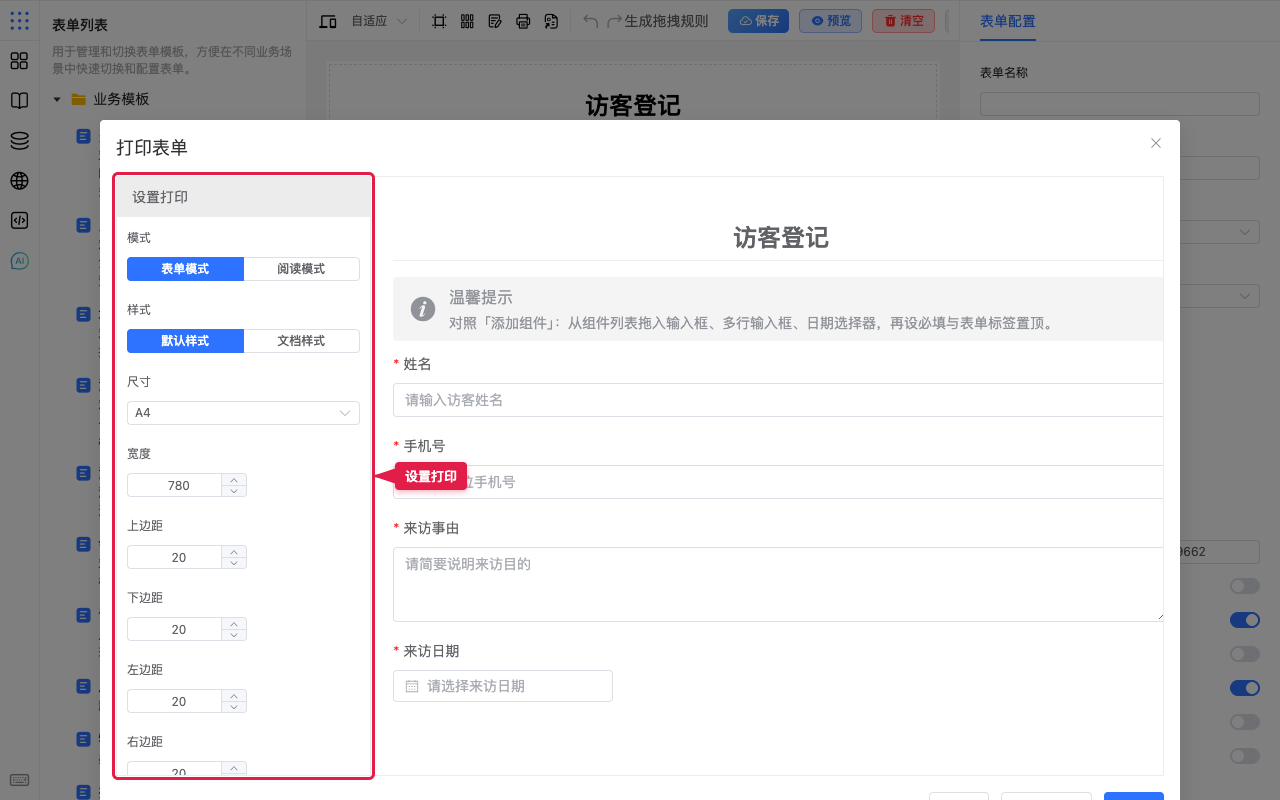Click the printer icon in designer toolbar
The height and width of the screenshot is (800, 1280).
click(523, 21)
